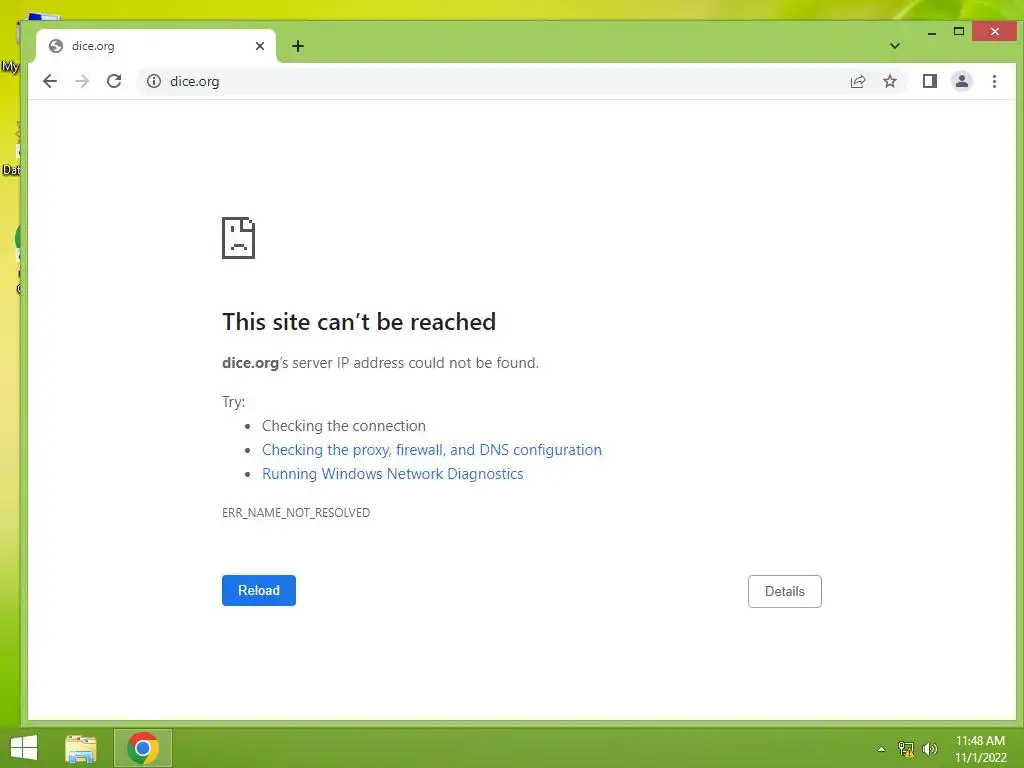
Task: Close the Chrome window
Action: 994,31
